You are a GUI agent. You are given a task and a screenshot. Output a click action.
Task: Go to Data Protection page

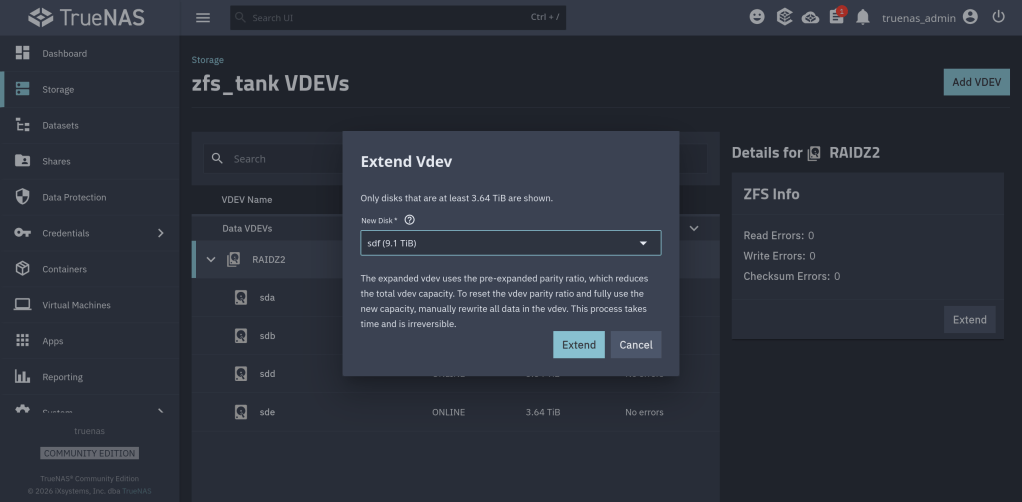(73, 197)
